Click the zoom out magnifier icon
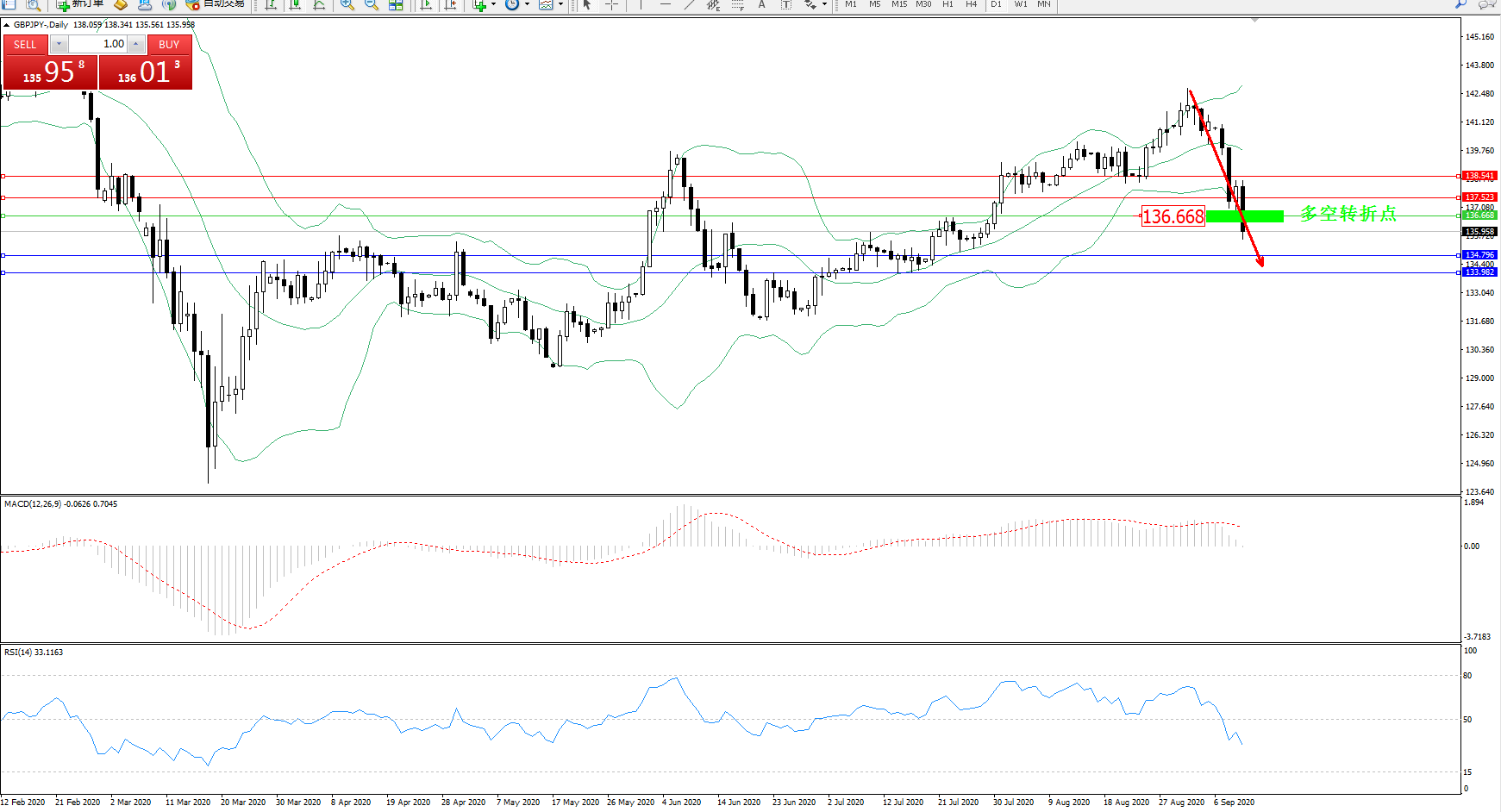The image size is (1501, 812). (x=371, y=4)
